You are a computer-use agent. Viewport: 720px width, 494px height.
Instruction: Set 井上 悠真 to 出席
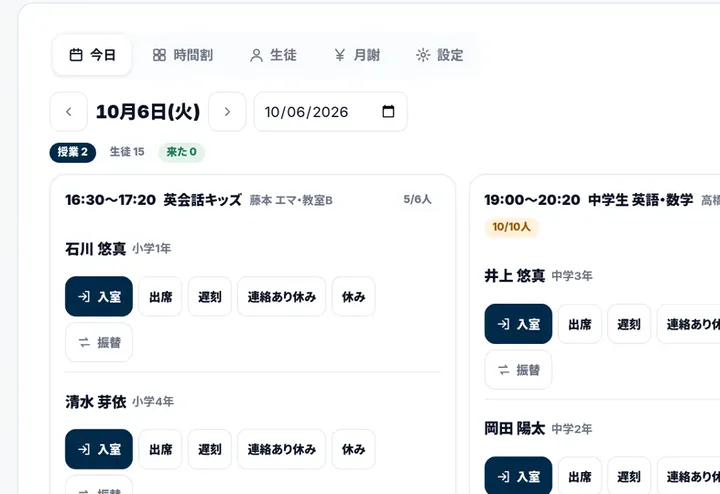[579, 324]
